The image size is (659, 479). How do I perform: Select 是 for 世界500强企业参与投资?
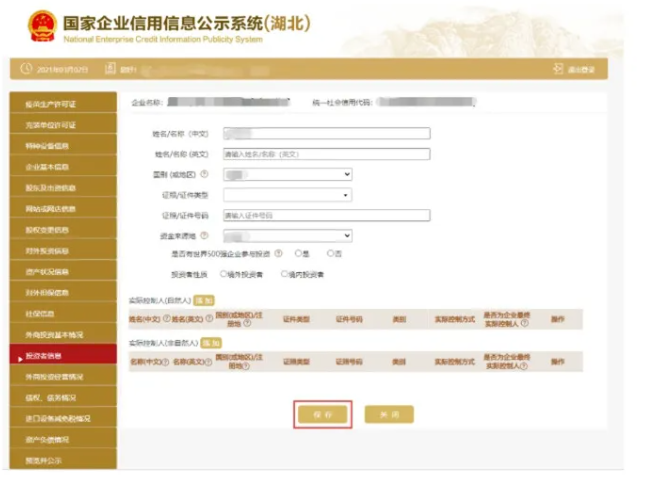[299, 254]
